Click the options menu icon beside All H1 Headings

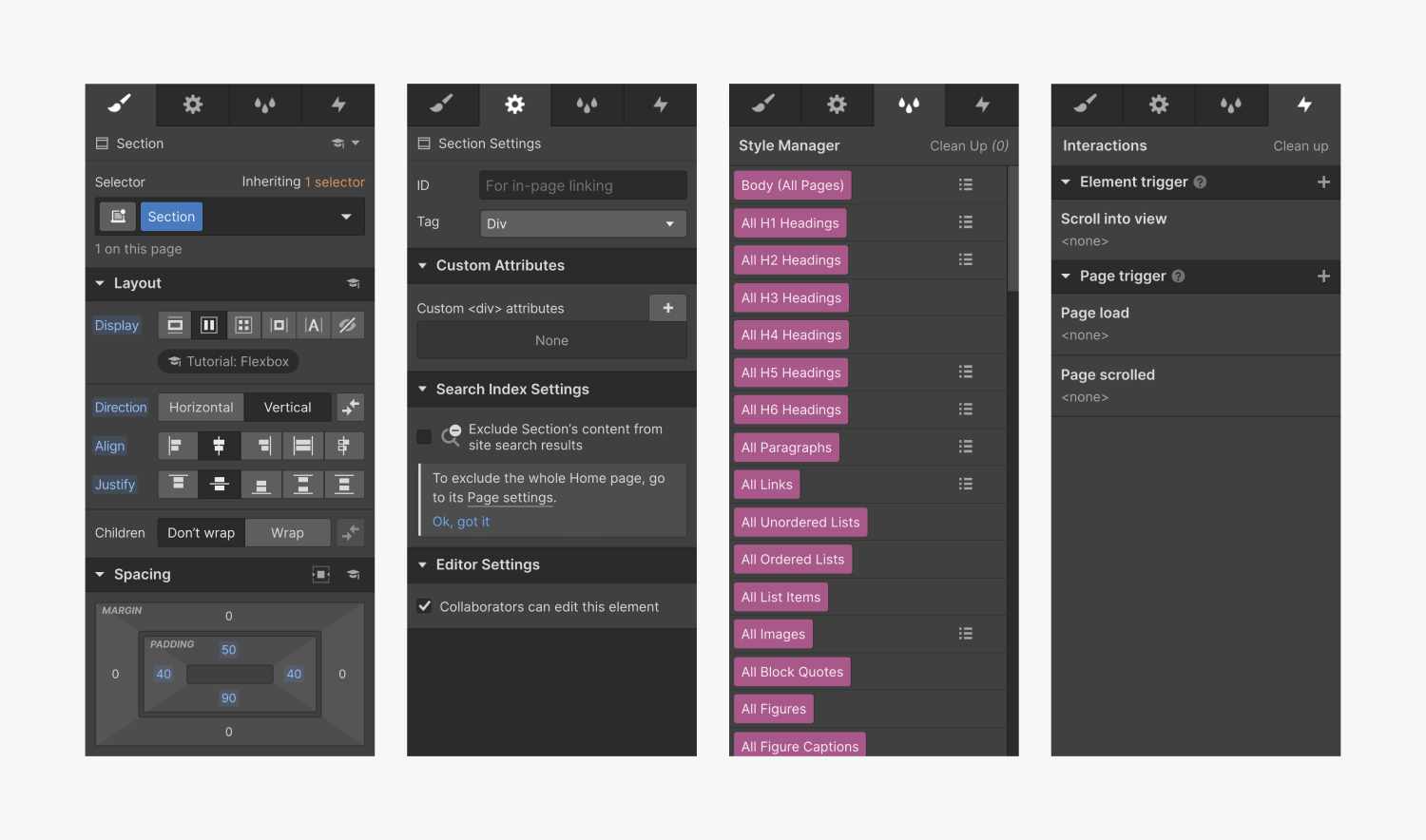(965, 221)
